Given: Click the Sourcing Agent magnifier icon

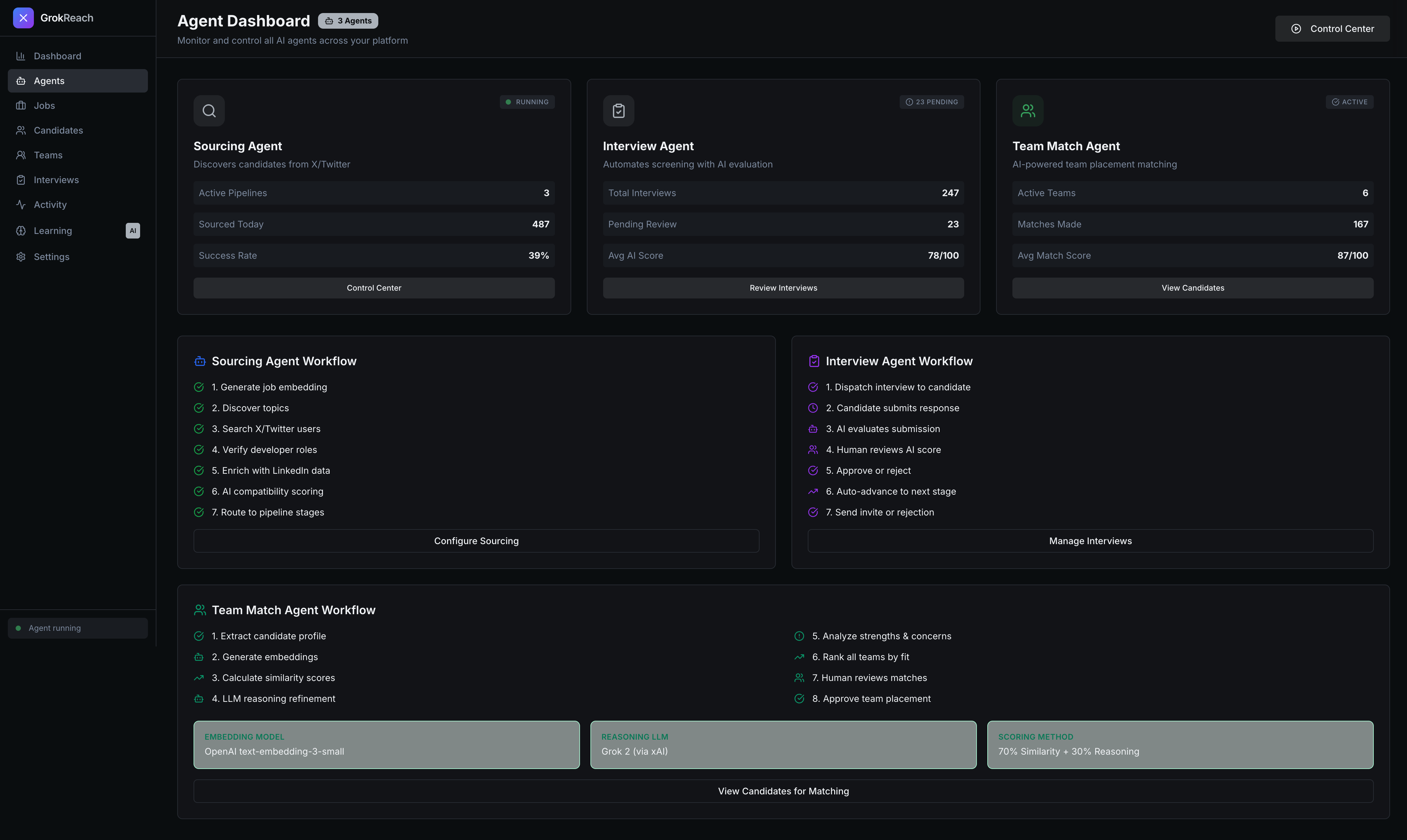Looking at the screenshot, I should [209, 111].
